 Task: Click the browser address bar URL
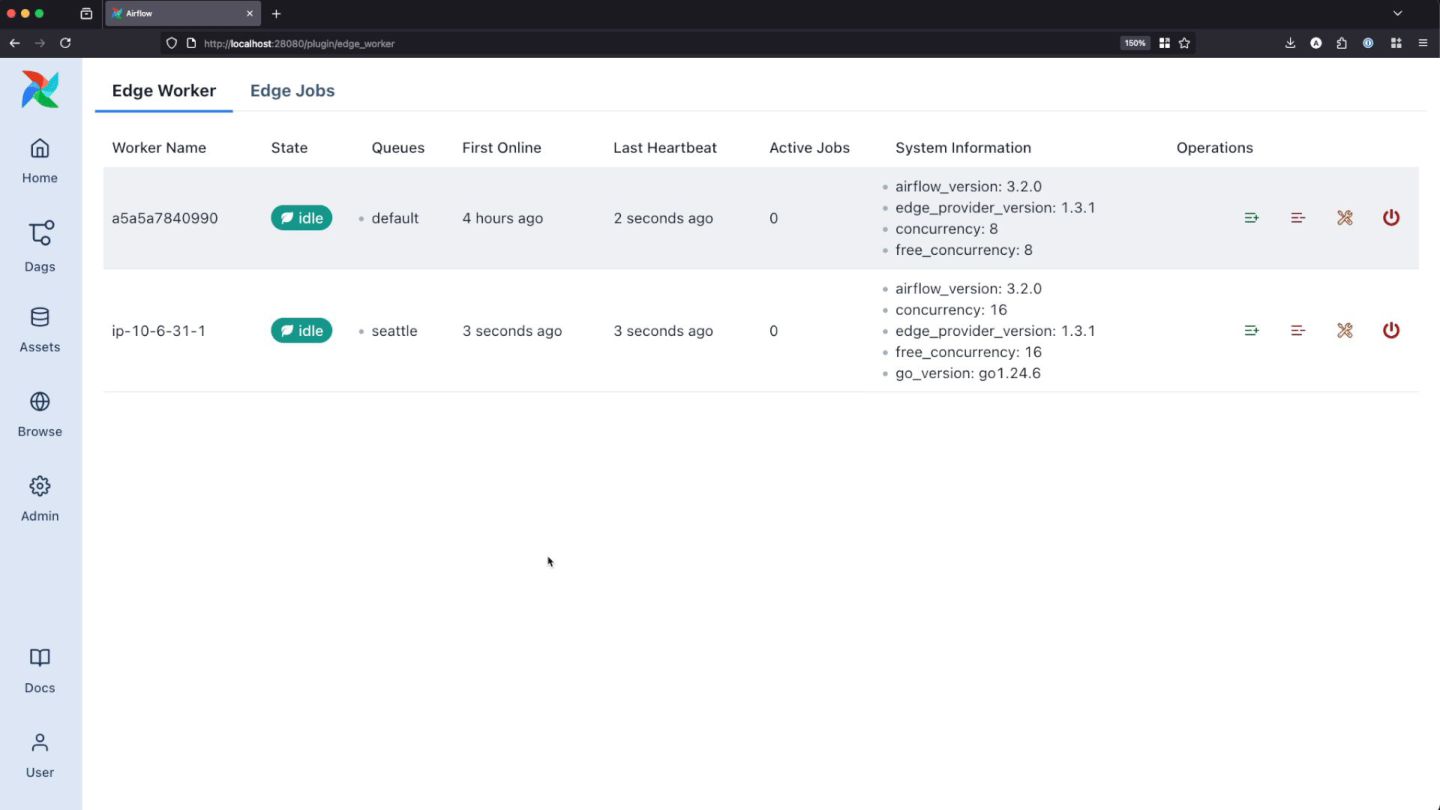300,43
